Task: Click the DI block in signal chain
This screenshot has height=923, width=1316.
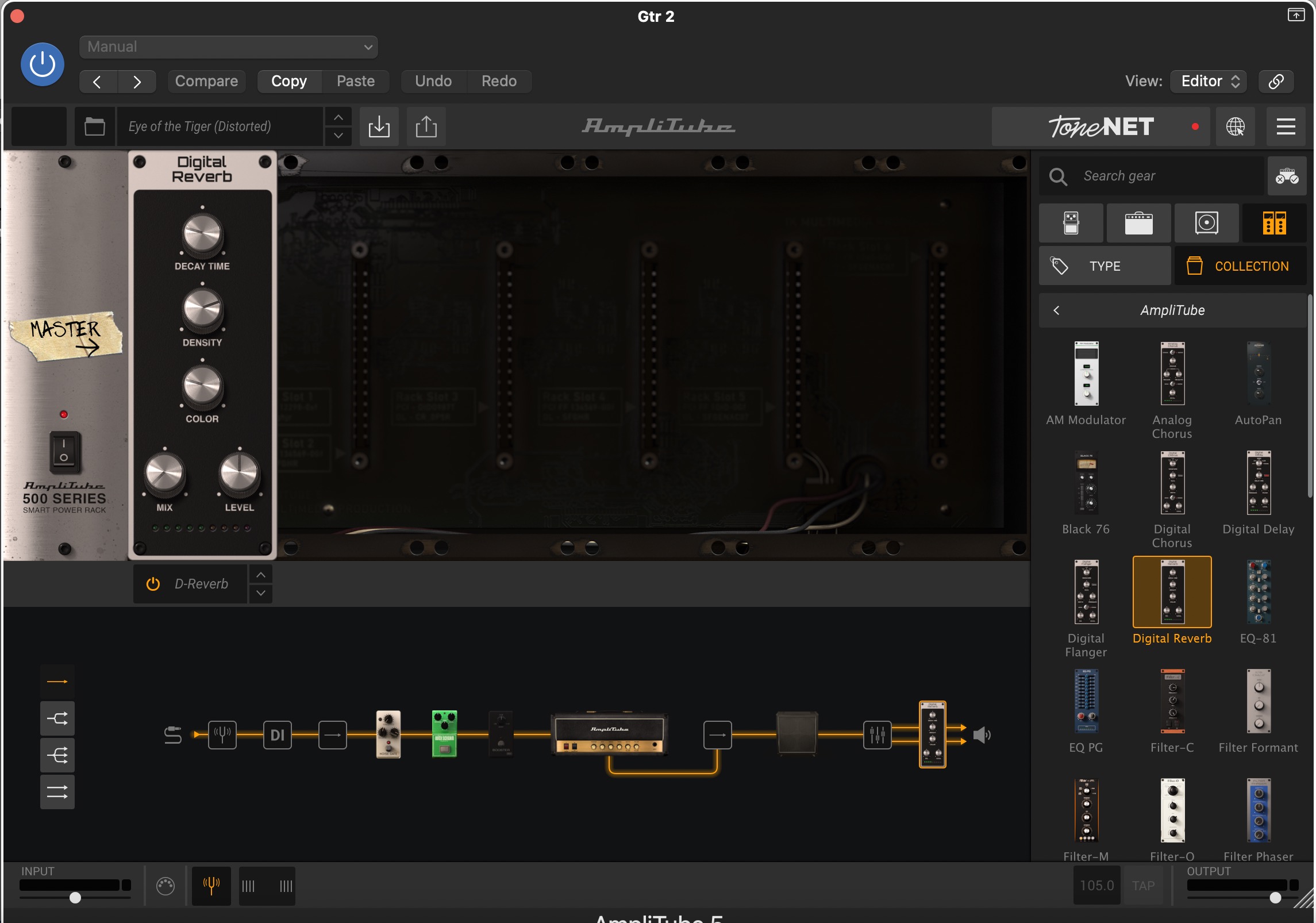Action: coord(278,734)
